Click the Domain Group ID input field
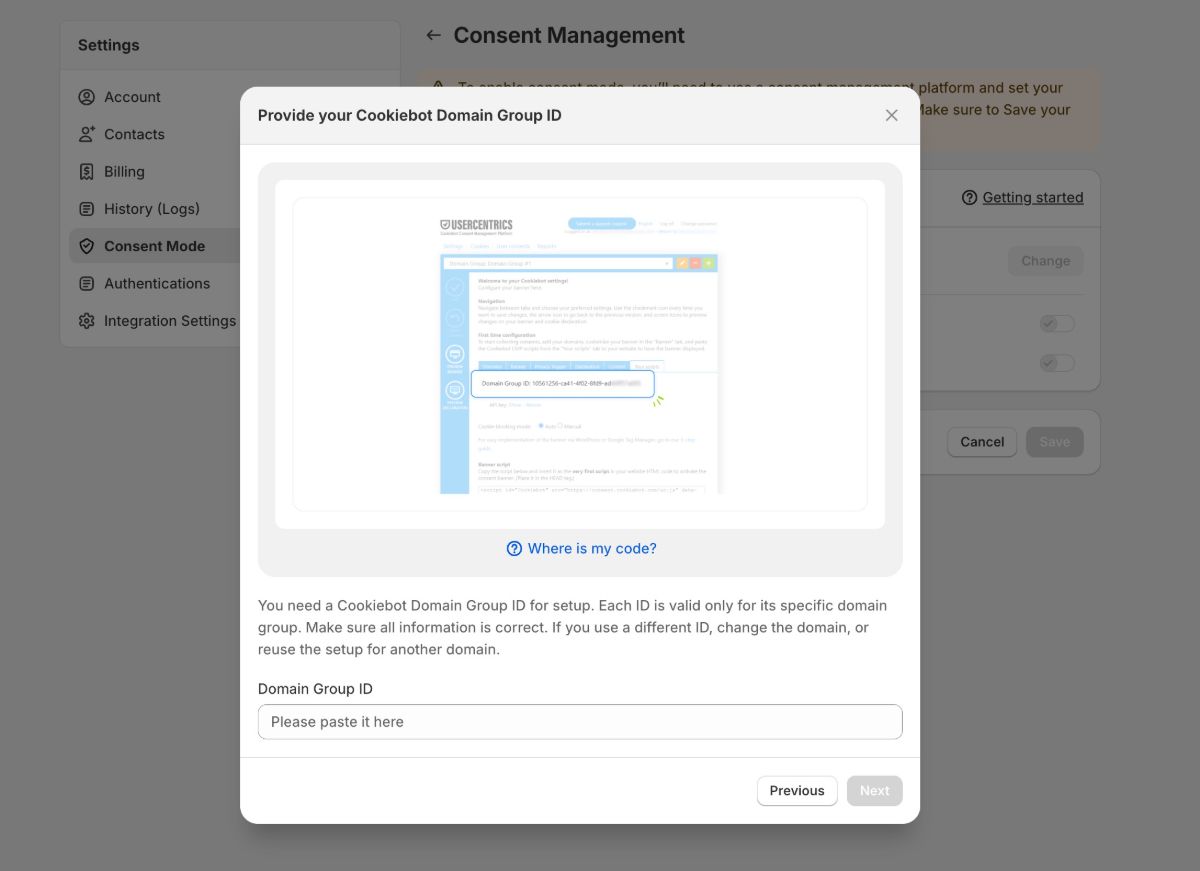Screen dimensions: 1200x871 [x=580, y=722]
